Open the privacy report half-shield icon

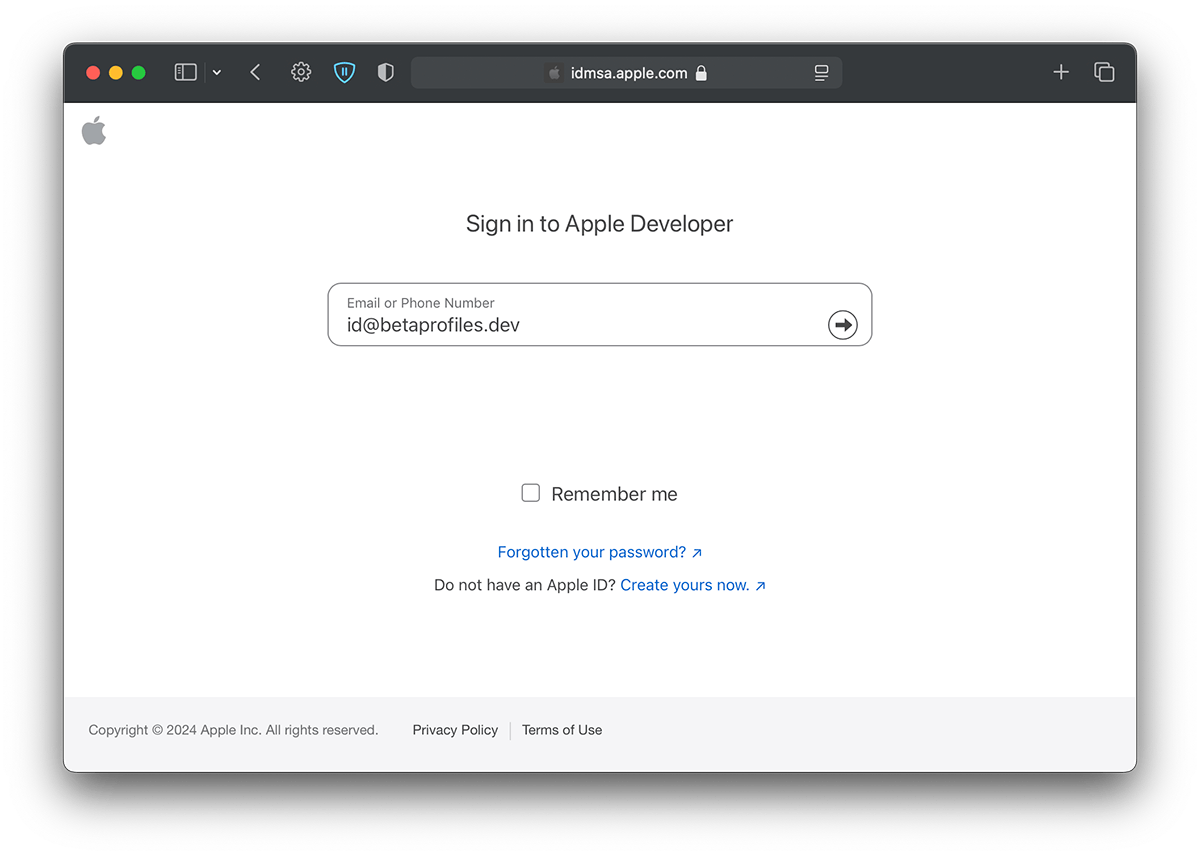(x=386, y=72)
